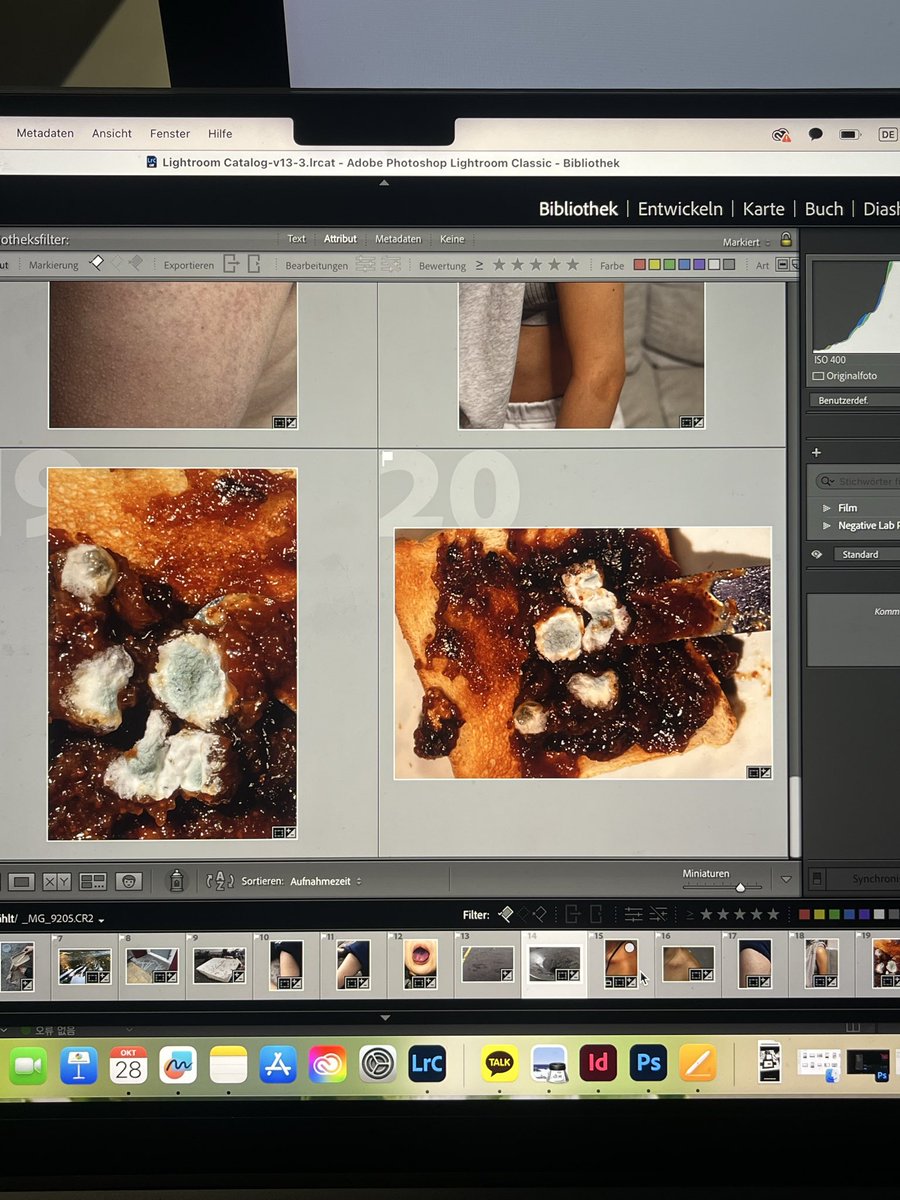Select the toast with knife thumbnail 20
The width and height of the screenshot is (900, 1200).
tap(583, 653)
